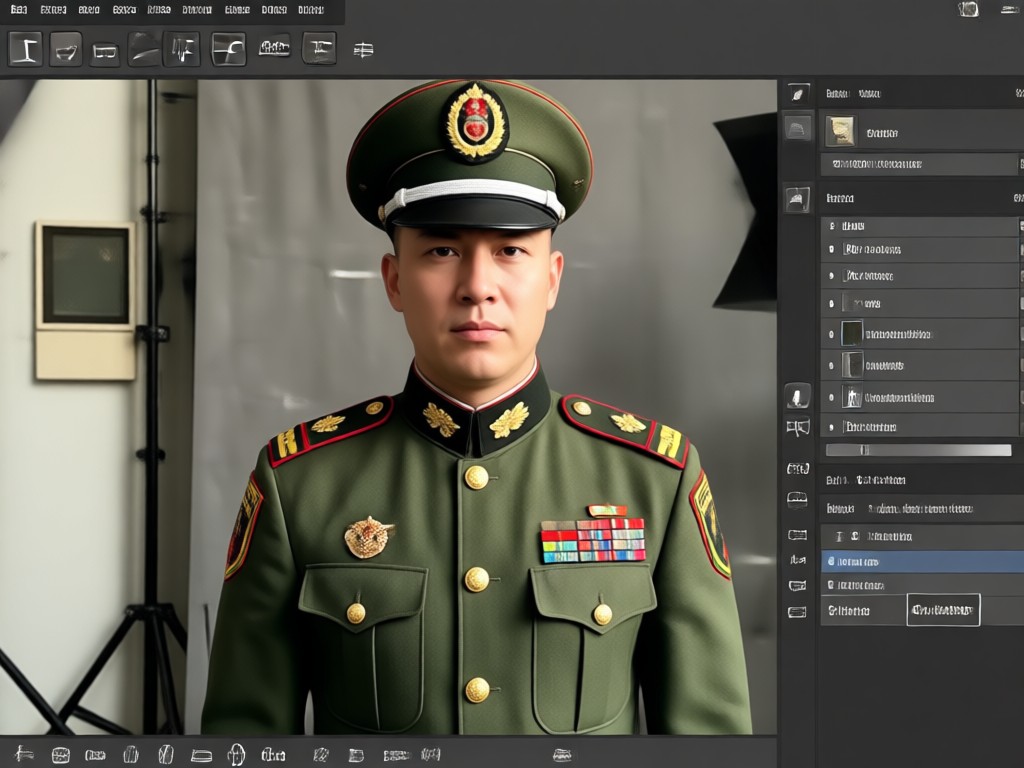Open the rightmost menu in the menu bar
This screenshot has width=1024, height=768.
coord(311,10)
